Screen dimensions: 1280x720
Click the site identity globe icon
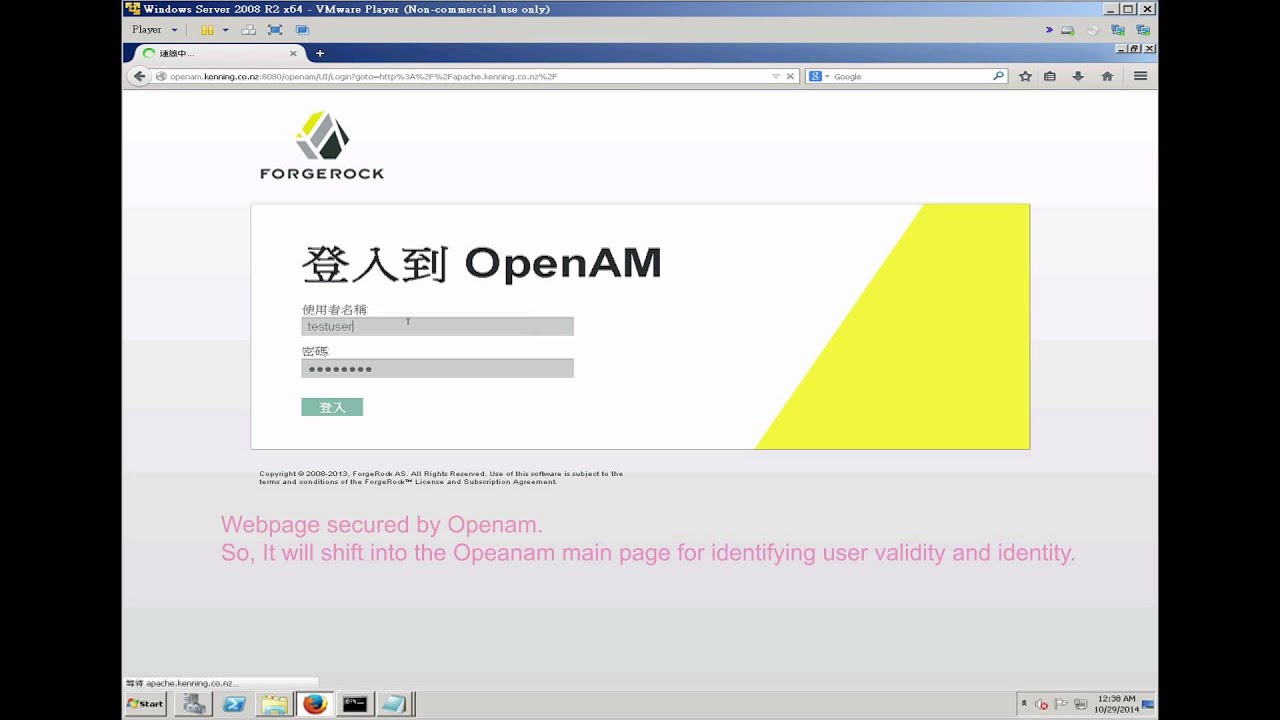161,76
